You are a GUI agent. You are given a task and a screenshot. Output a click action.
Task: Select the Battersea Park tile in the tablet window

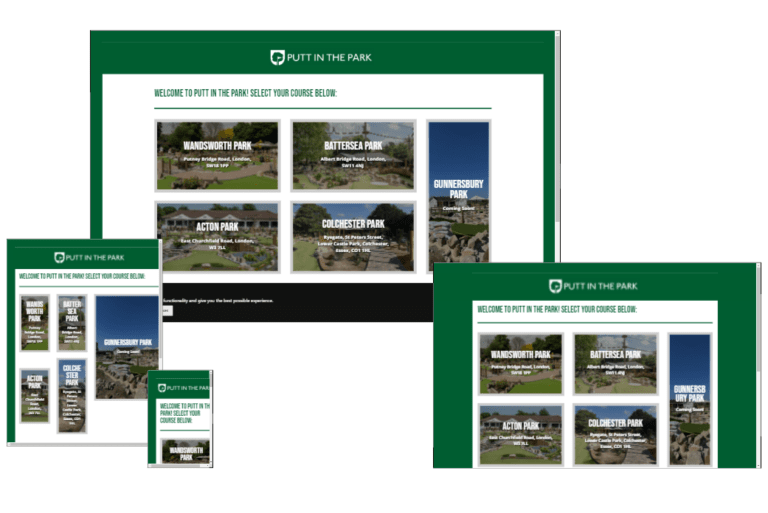[x=72, y=323]
